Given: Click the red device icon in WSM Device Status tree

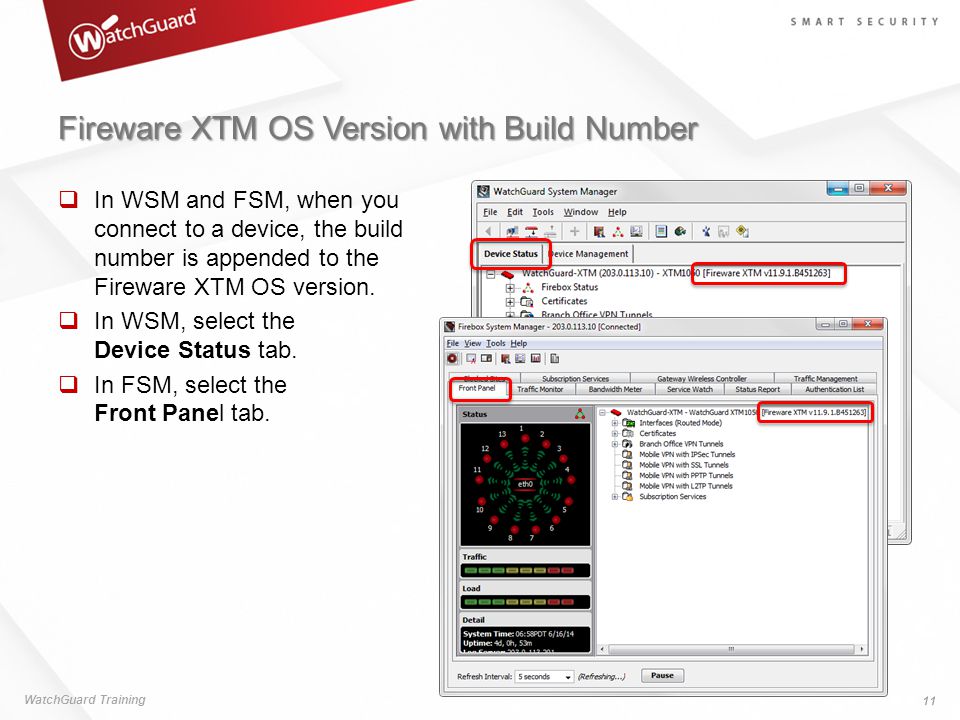Looking at the screenshot, I should pyautogui.click(x=507, y=274).
